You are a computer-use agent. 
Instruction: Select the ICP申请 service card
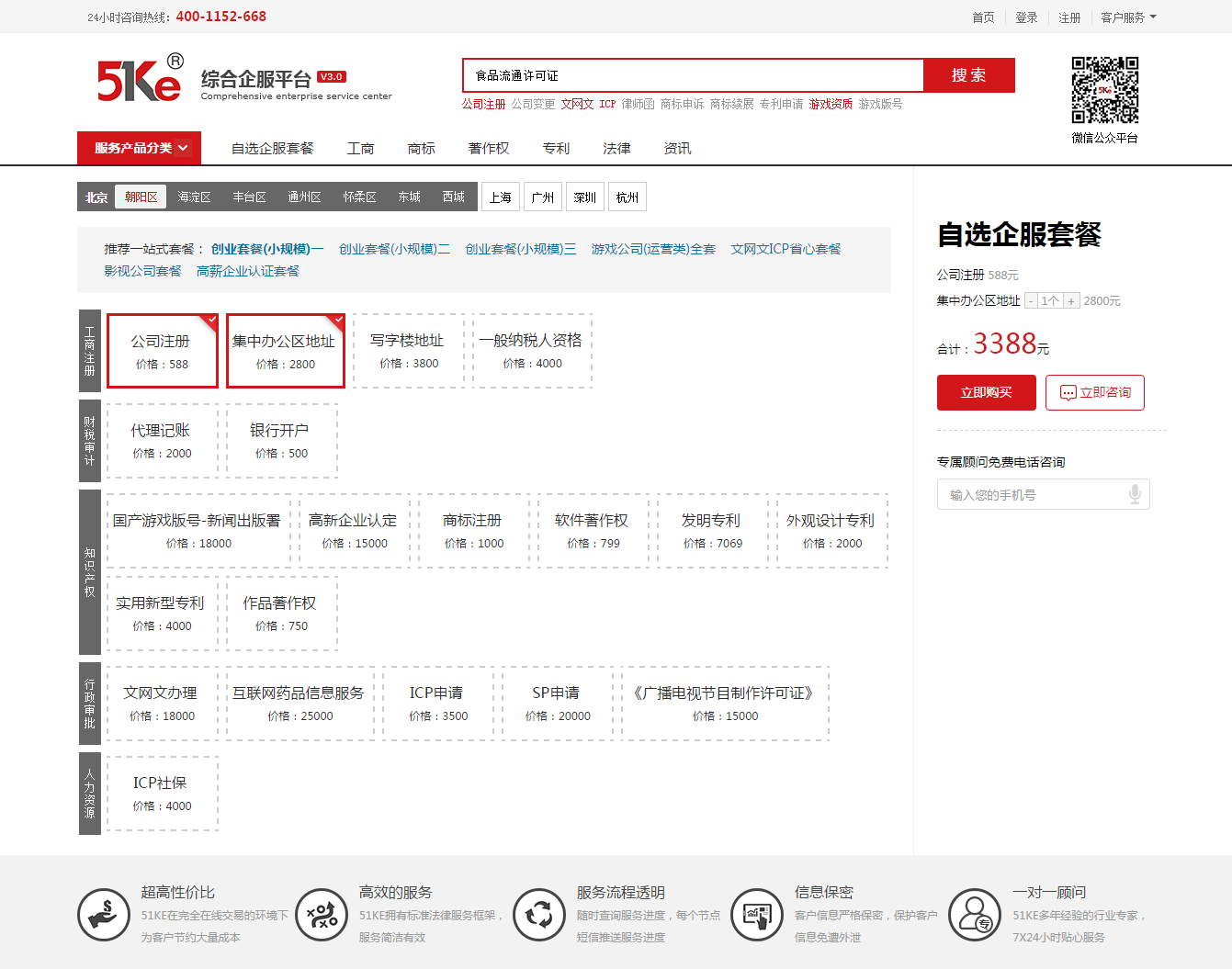(x=438, y=704)
